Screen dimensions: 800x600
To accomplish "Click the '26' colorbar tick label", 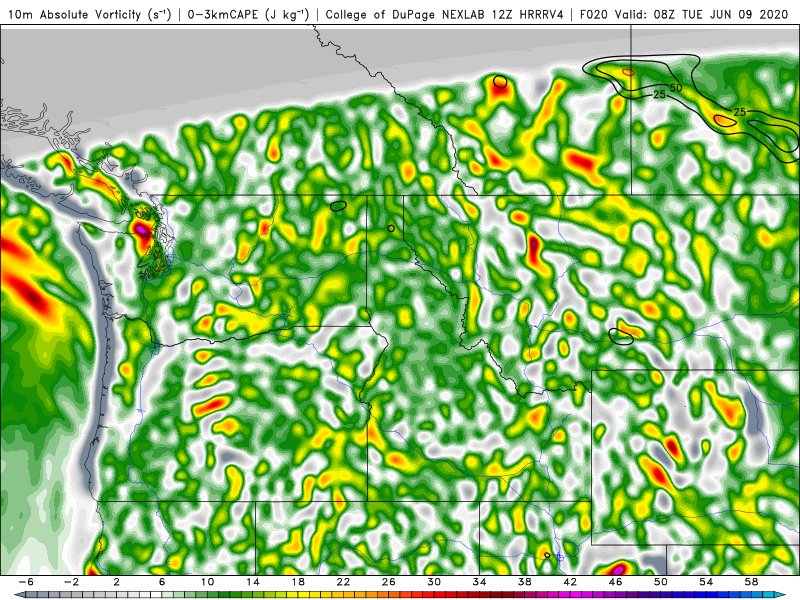I will pyautogui.click(x=389, y=582).
